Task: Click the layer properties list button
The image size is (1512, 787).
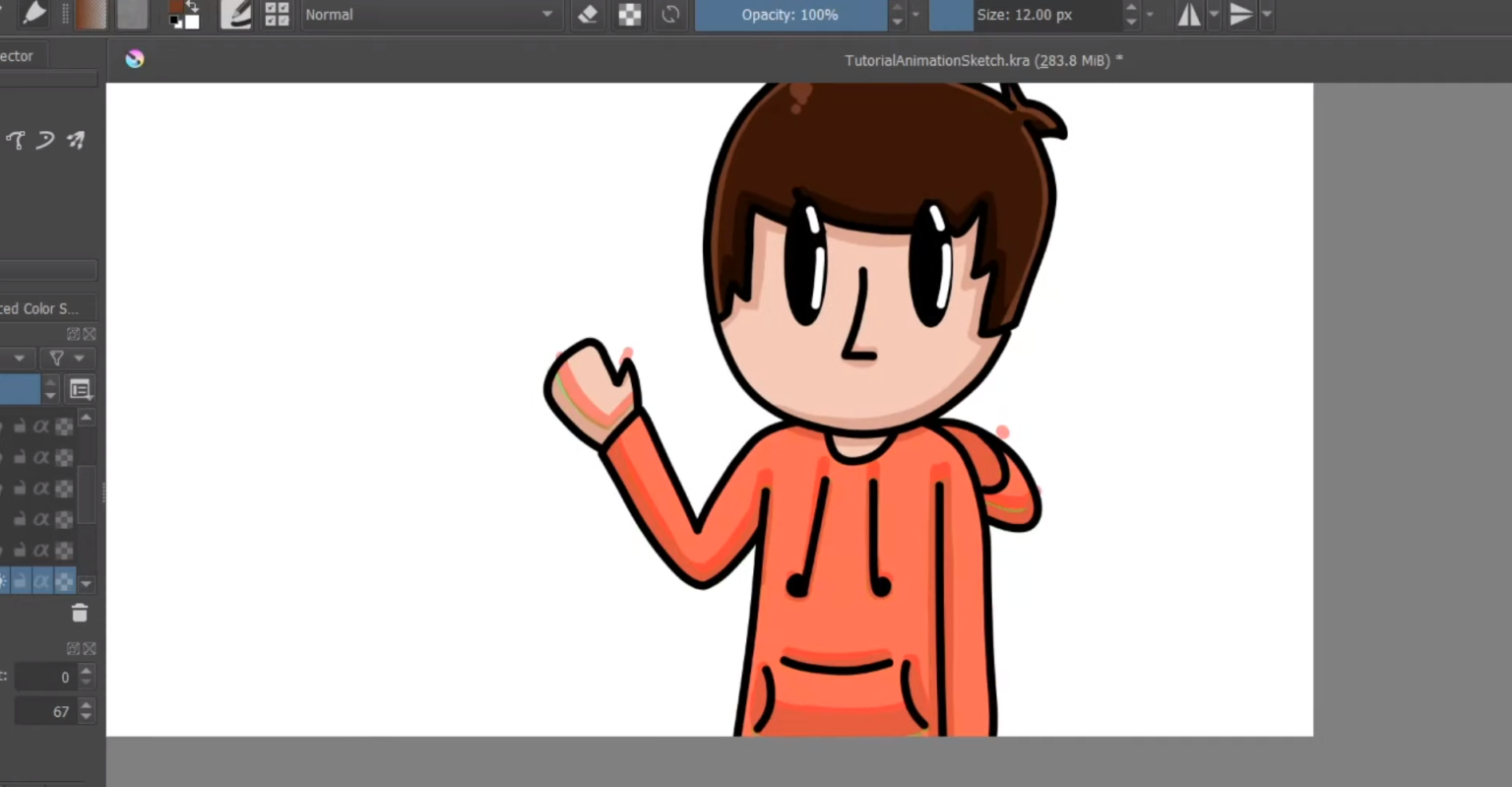Action: tap(80, 389)
